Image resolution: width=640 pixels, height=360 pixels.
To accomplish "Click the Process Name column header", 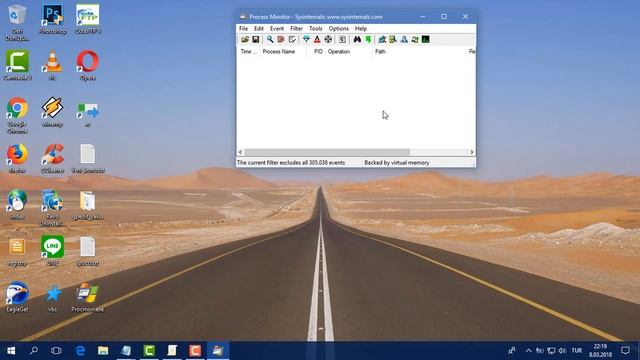I will click(283, 51).
